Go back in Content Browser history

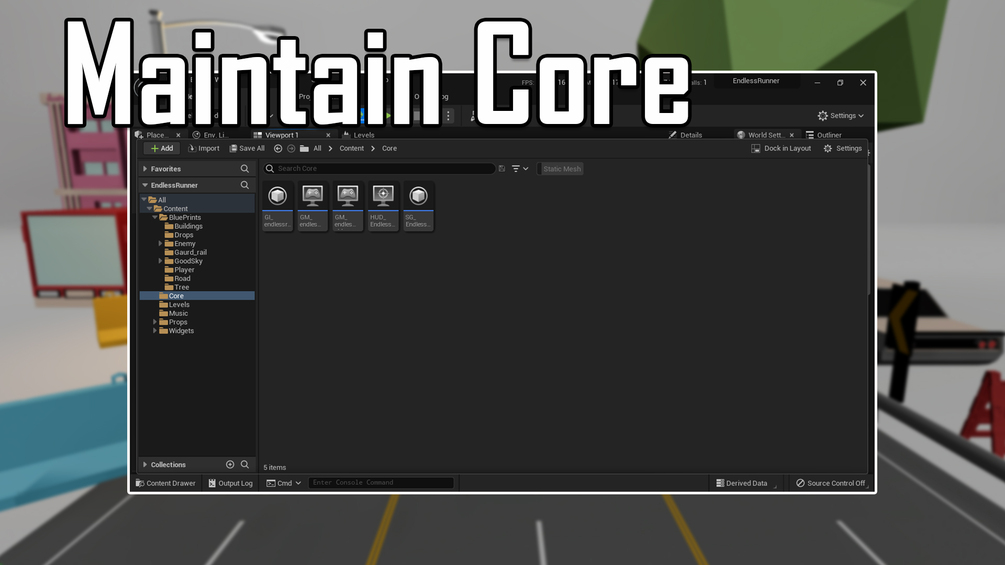278,149
